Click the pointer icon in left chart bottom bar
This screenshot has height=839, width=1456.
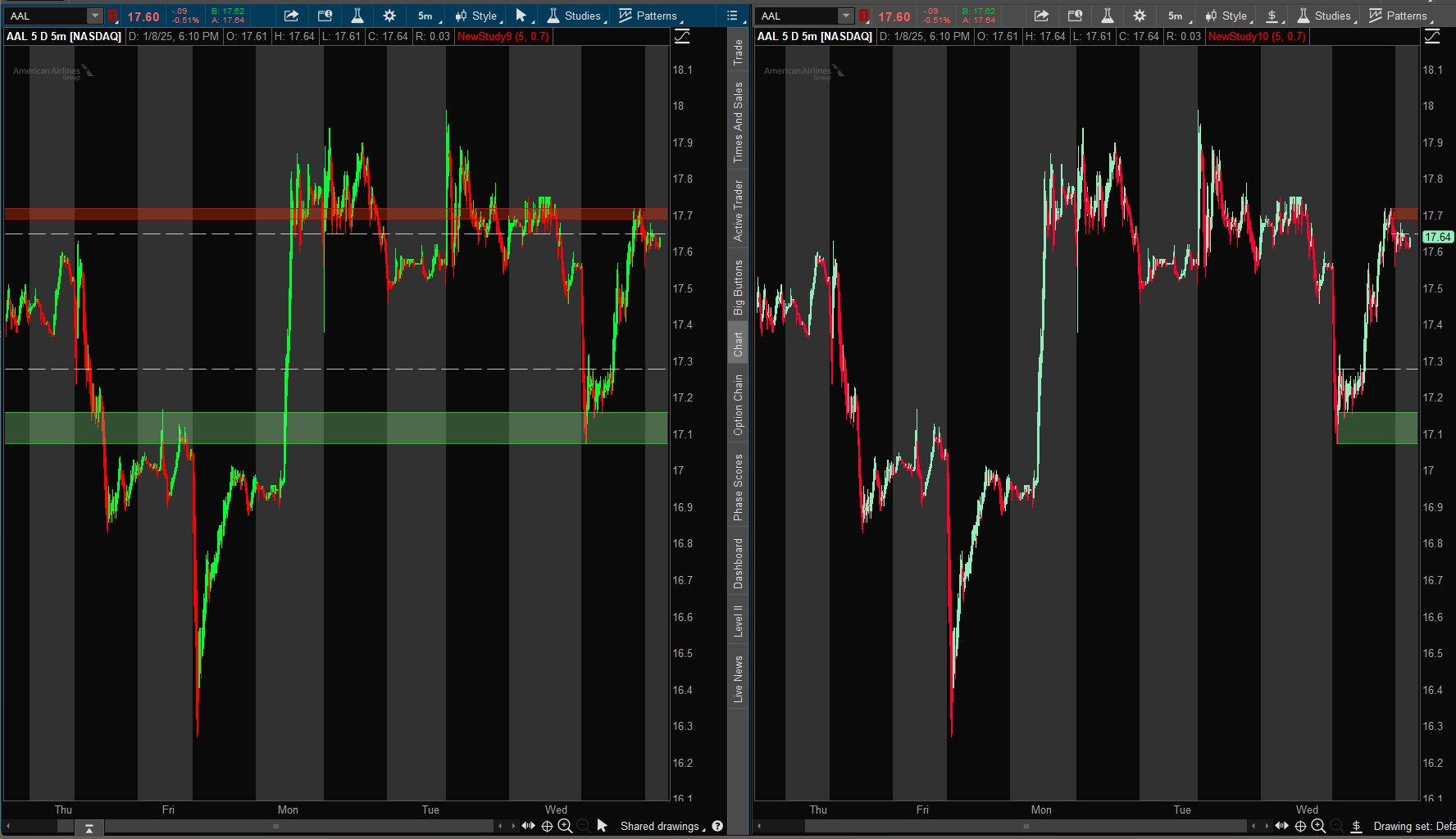603,826
